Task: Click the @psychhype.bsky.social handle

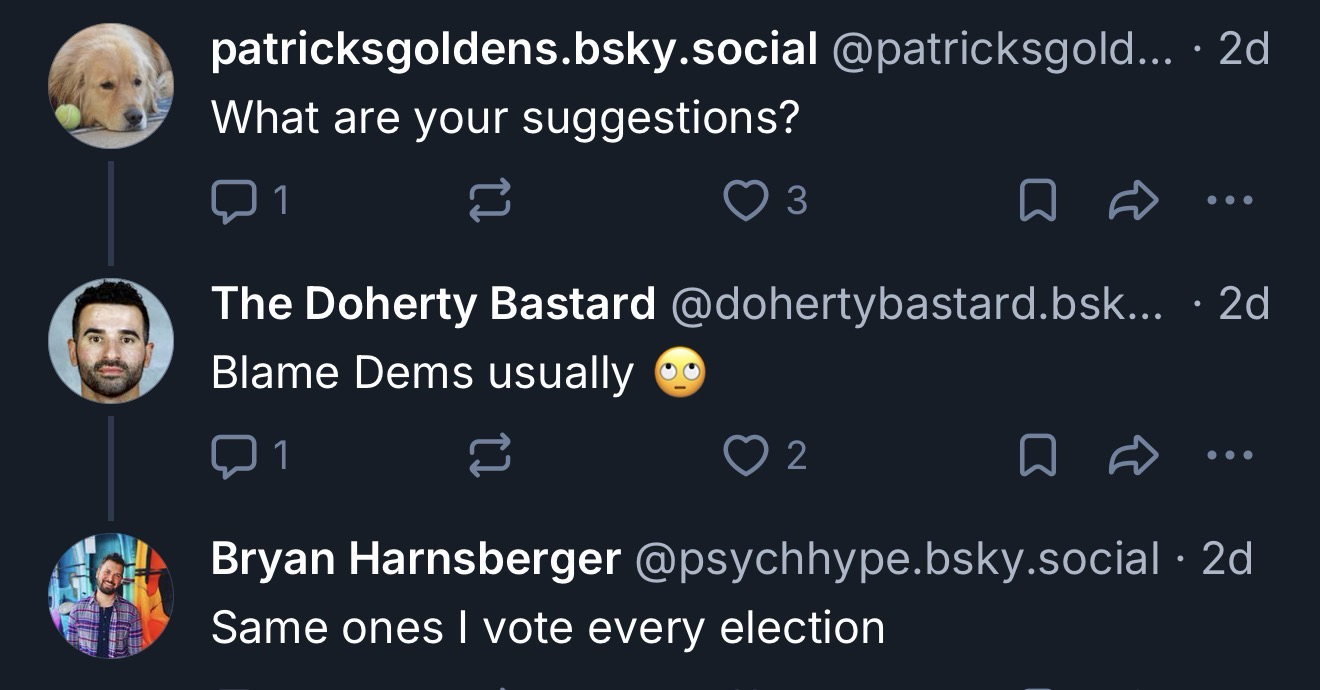Action: tap(897, 559)
